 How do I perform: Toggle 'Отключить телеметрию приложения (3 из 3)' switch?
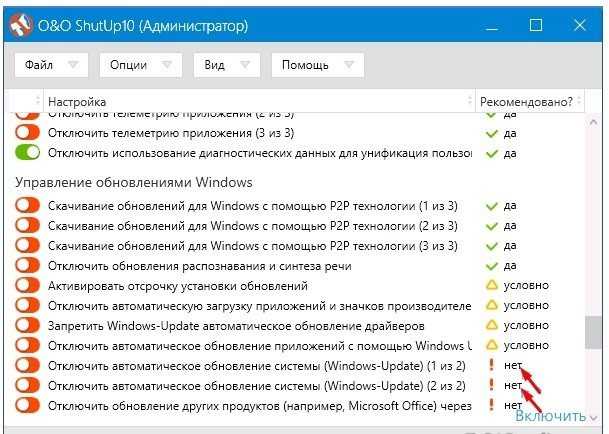click(28, 132)
